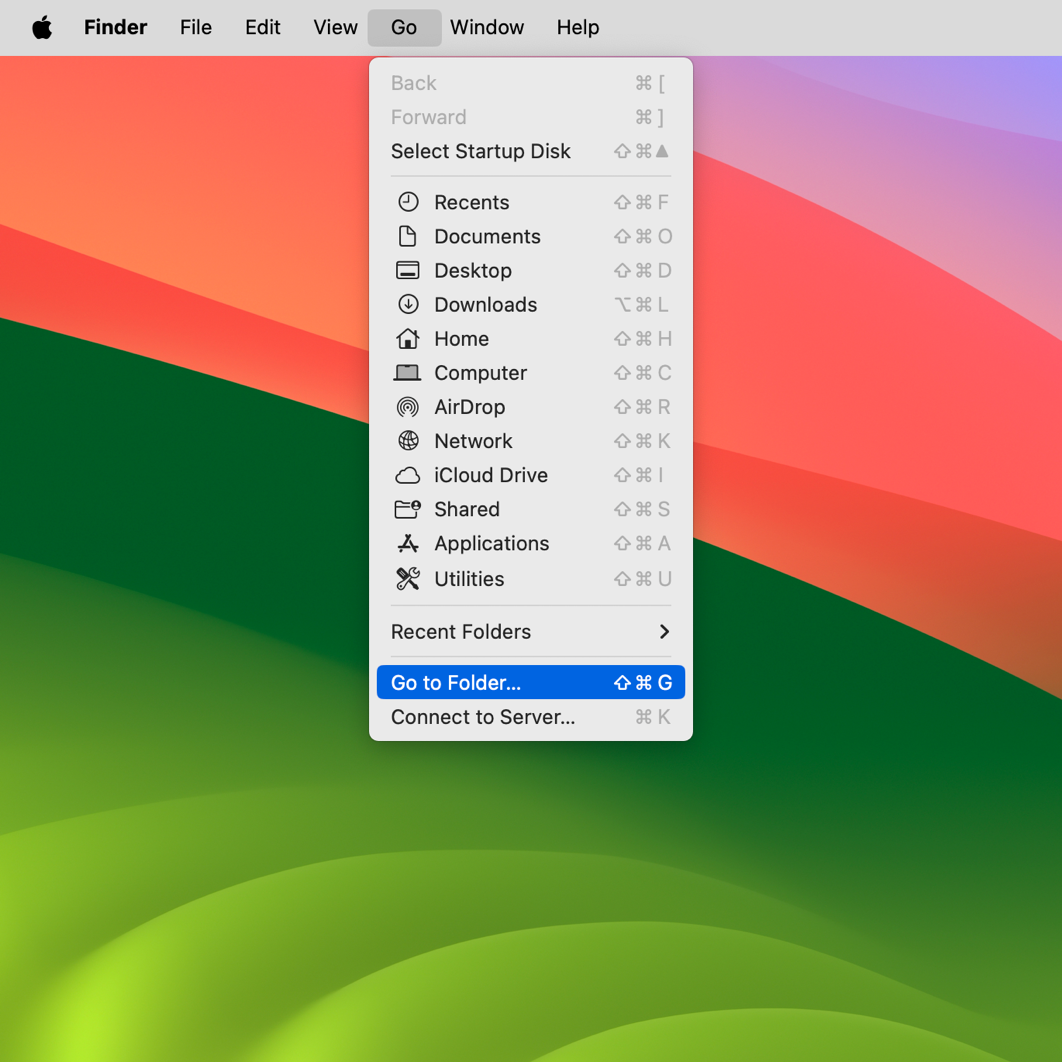
Task: Click the Utilities tools icon
Action: point(408,579)
